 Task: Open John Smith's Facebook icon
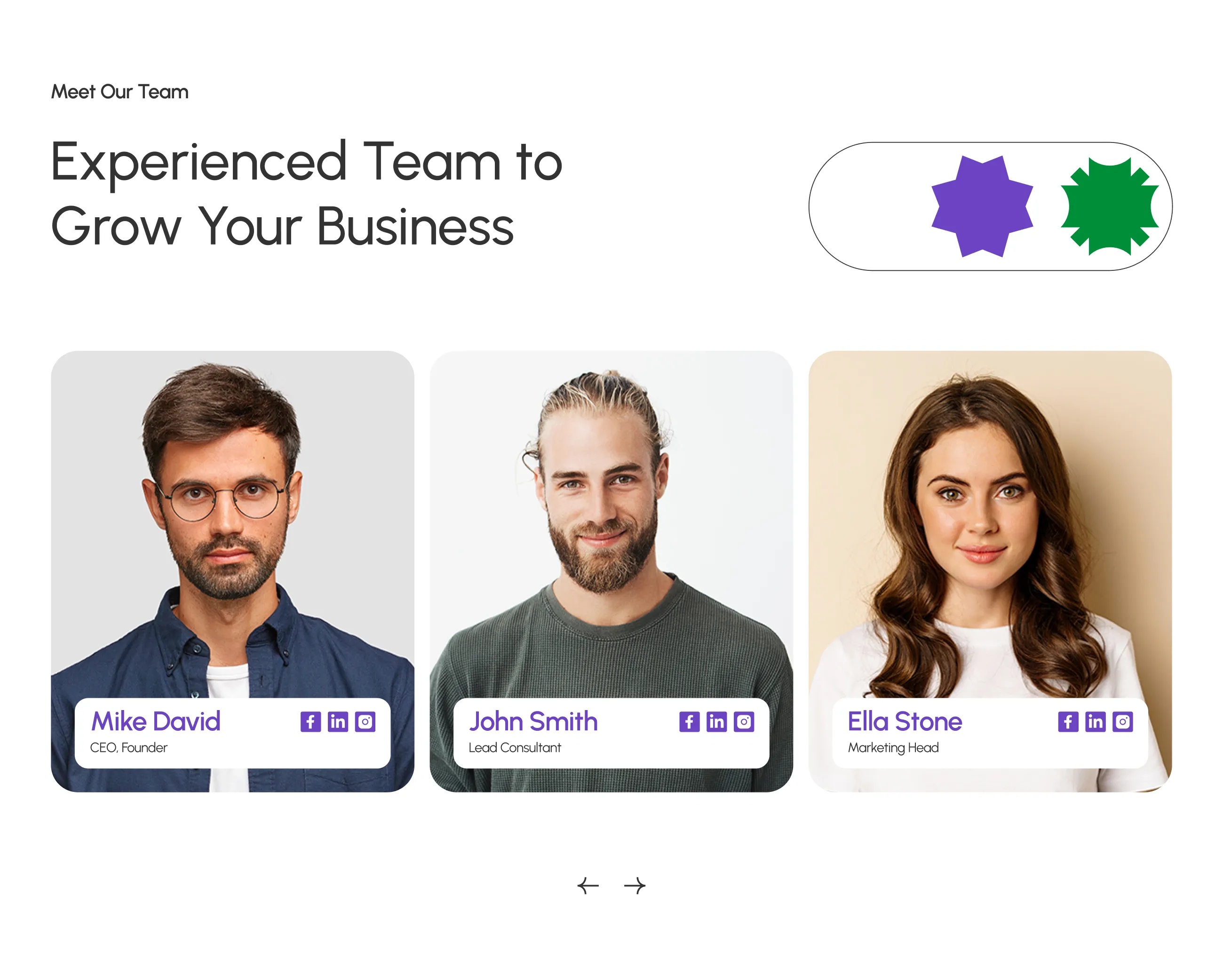tap(689, 722)
